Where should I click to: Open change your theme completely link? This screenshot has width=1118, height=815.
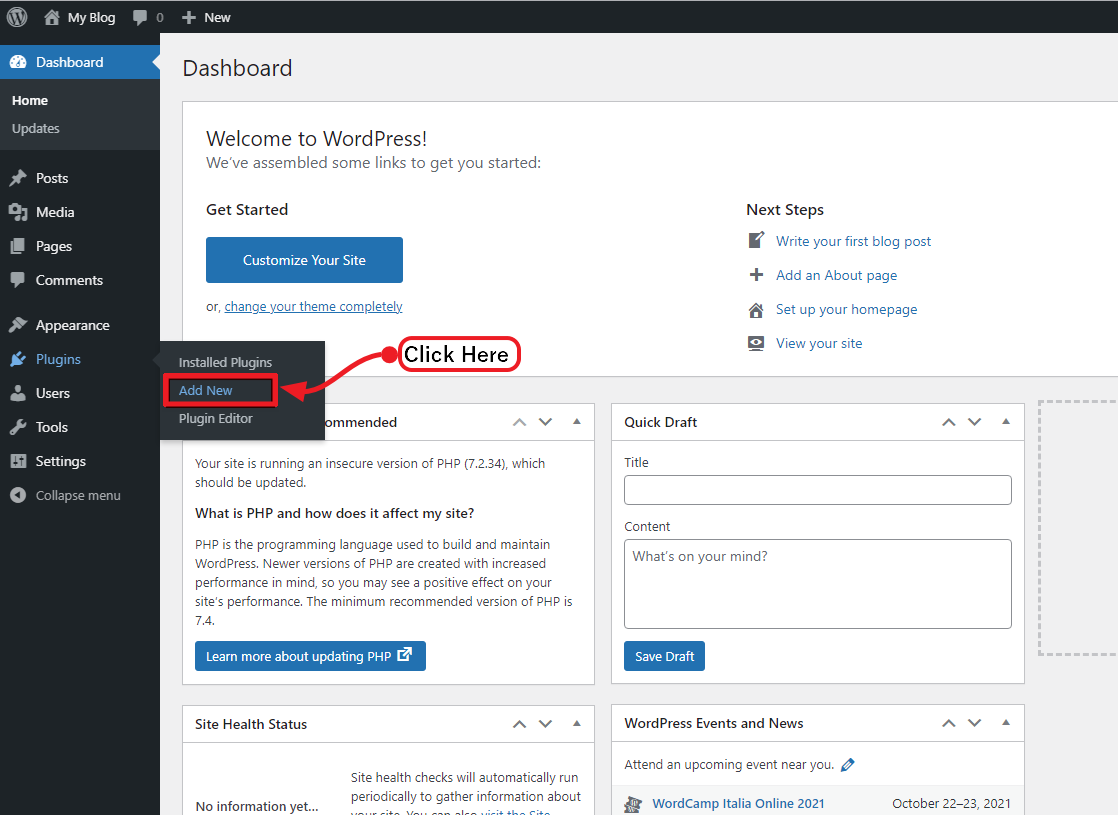pos(314,307)
